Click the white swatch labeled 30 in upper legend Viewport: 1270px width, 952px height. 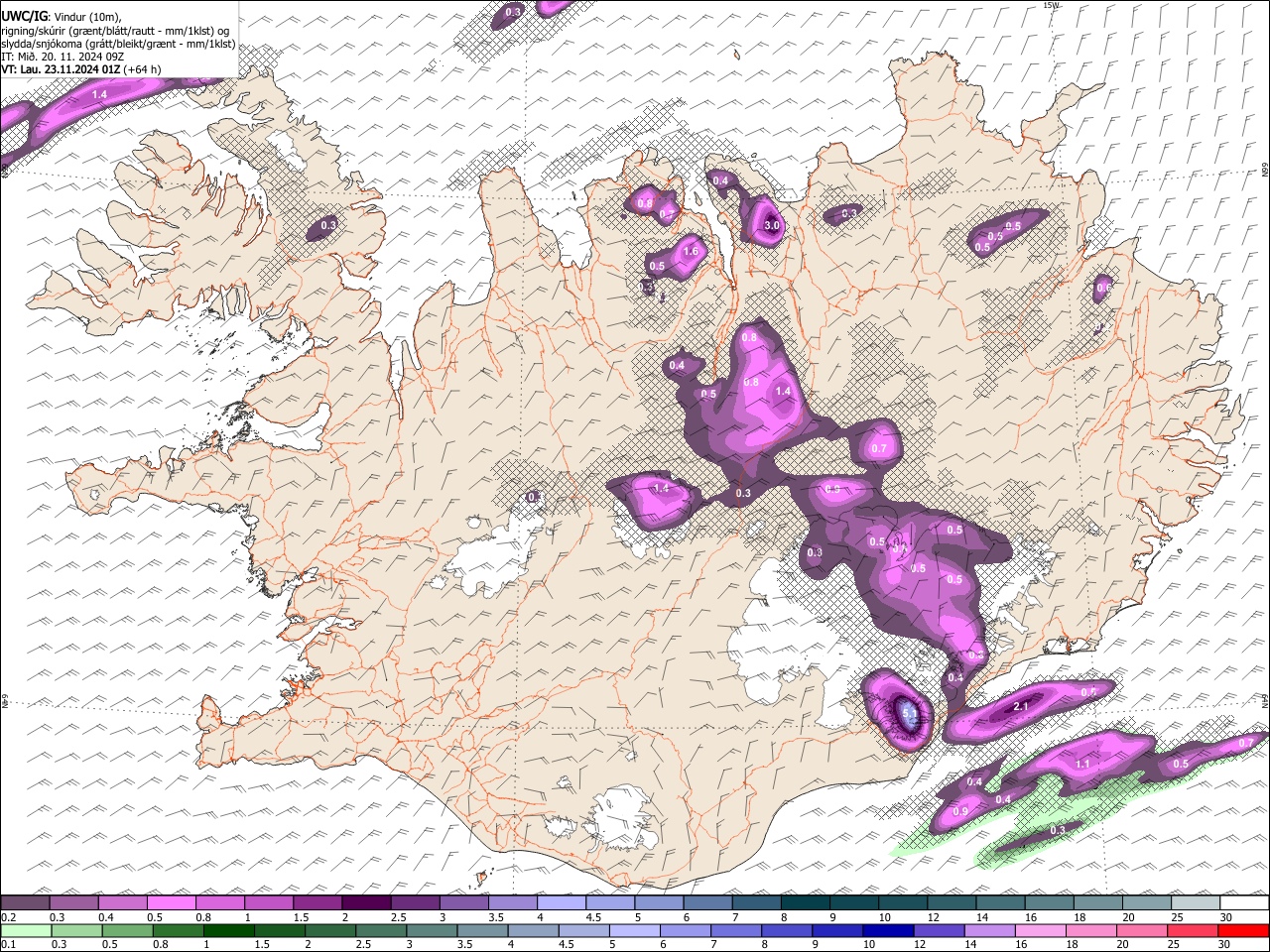point(1244,902)
